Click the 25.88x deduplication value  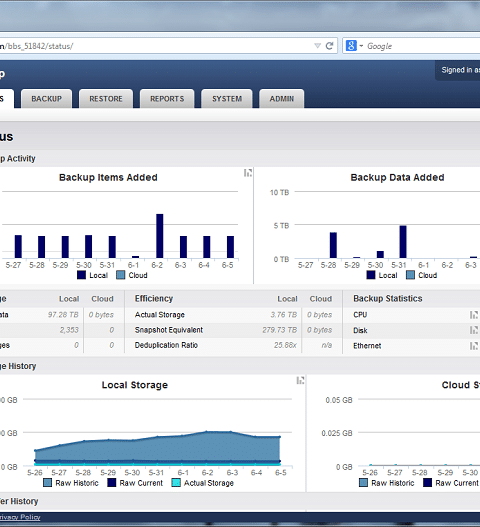285,345
